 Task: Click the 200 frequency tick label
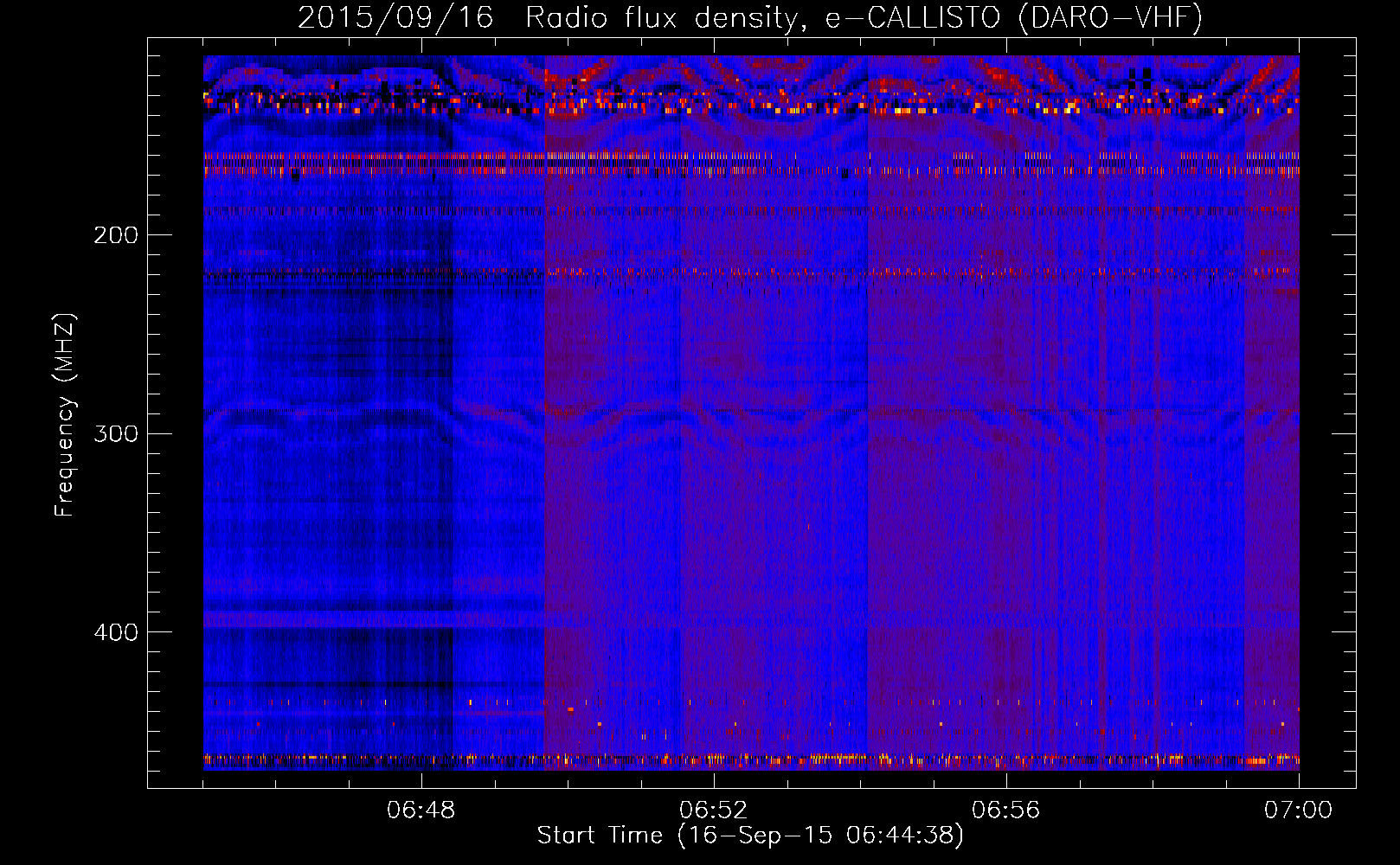116,235
